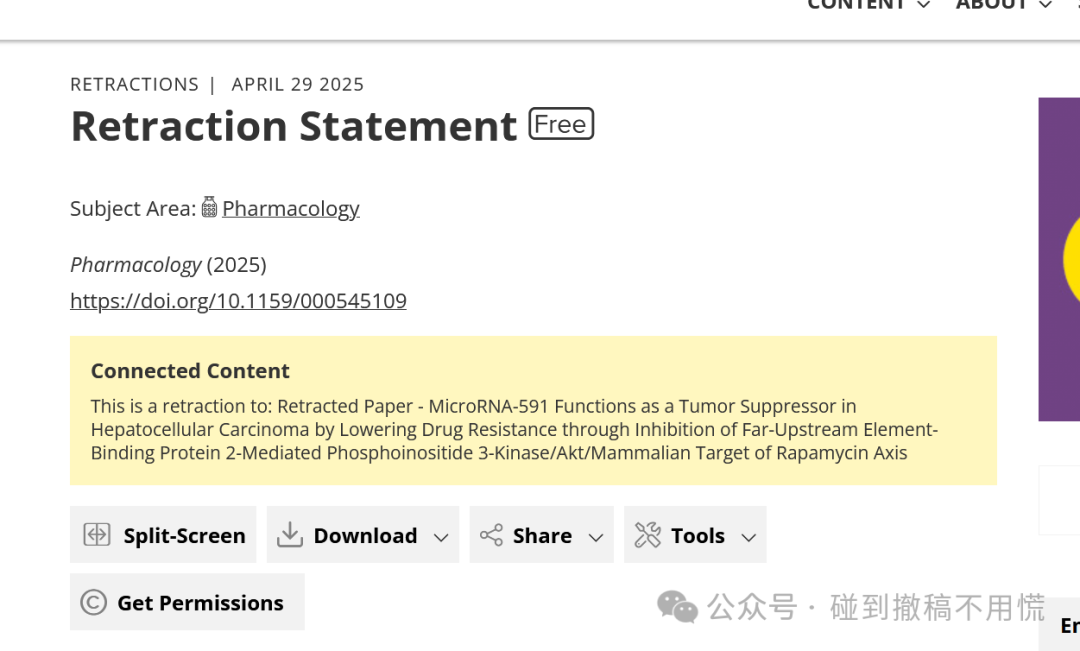Open the Pharmacology subject area link

pos(291,209)
